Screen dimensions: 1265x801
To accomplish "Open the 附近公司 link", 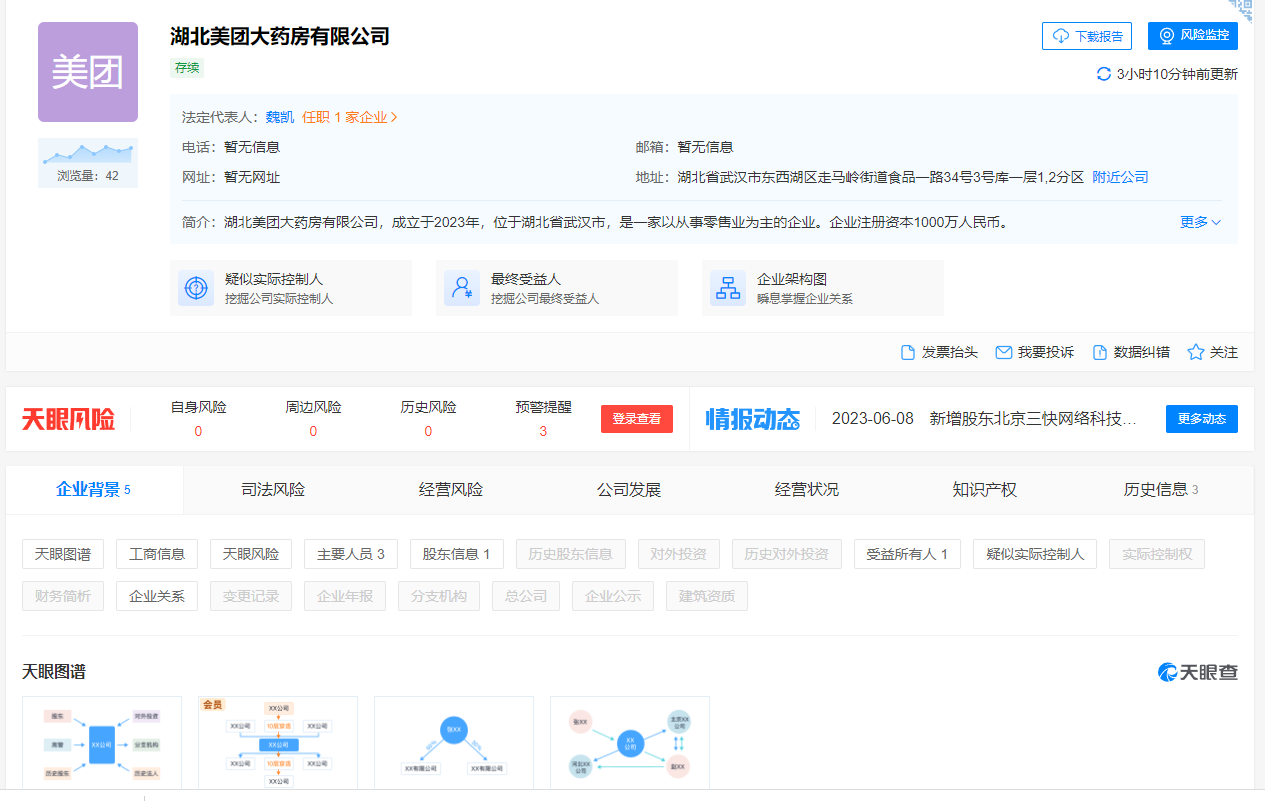I will click(1120, 177).
